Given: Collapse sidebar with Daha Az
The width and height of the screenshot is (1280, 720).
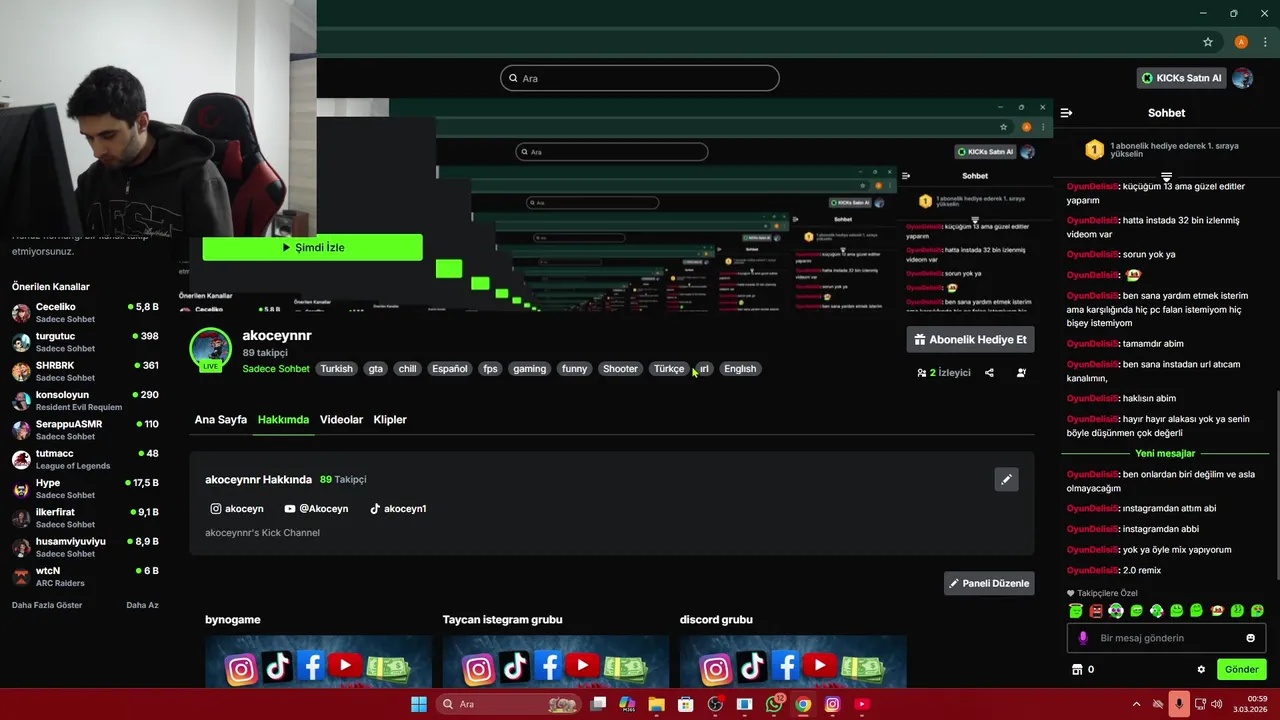Looking at the screenshot, I should 142,605.
